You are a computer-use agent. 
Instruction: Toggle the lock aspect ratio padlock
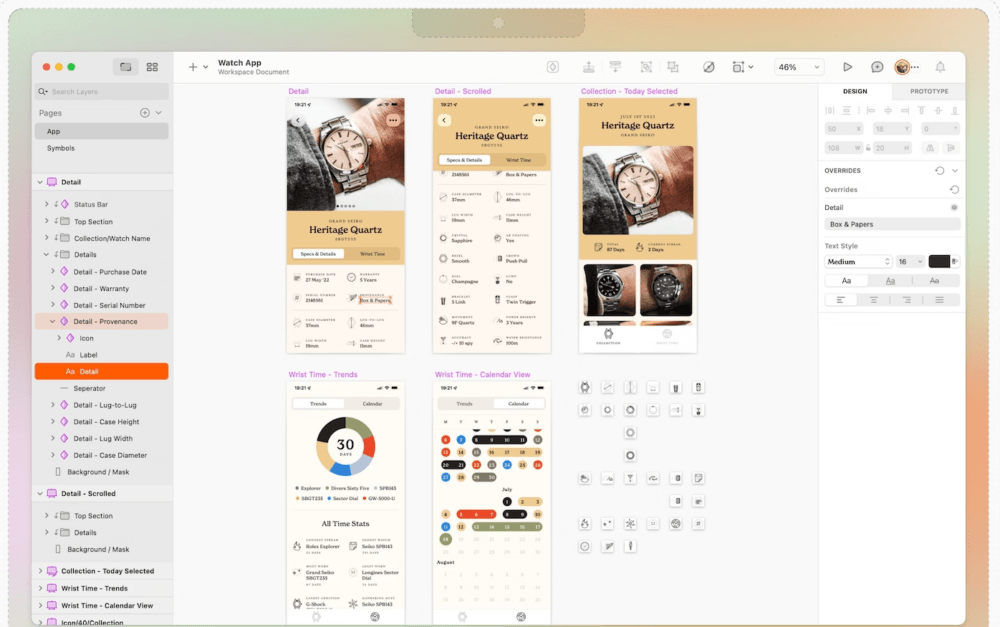point(868,148)
